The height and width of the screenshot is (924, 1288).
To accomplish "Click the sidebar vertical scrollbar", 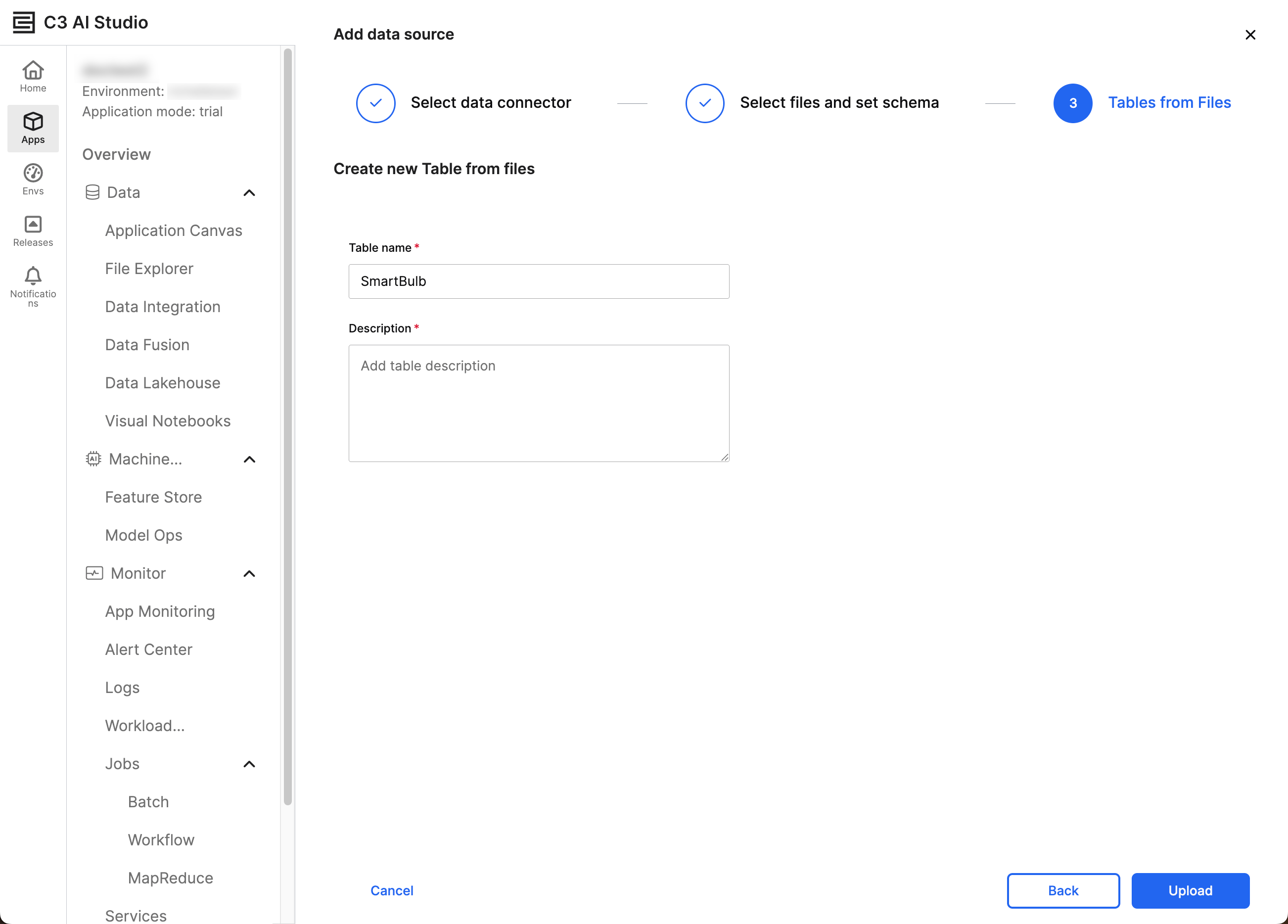I will point(288,426).
